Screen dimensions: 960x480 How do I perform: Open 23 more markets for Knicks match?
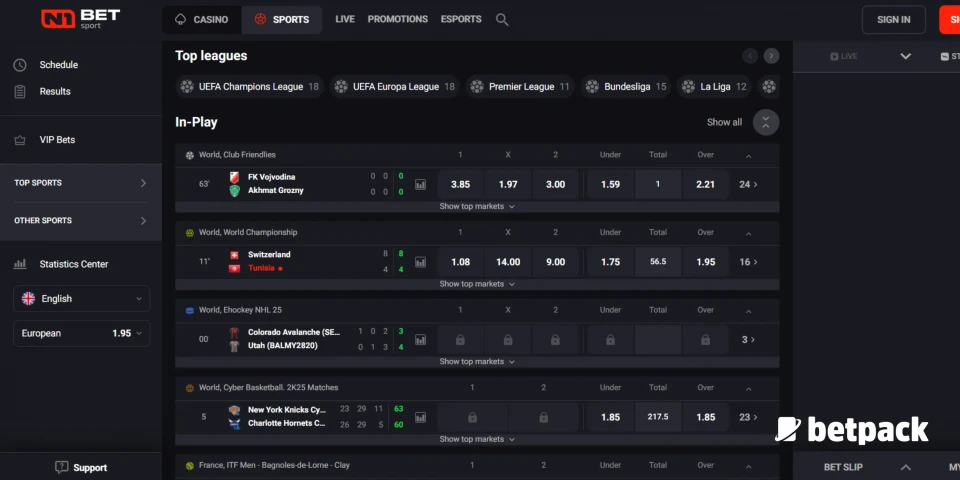coord(748,417)
